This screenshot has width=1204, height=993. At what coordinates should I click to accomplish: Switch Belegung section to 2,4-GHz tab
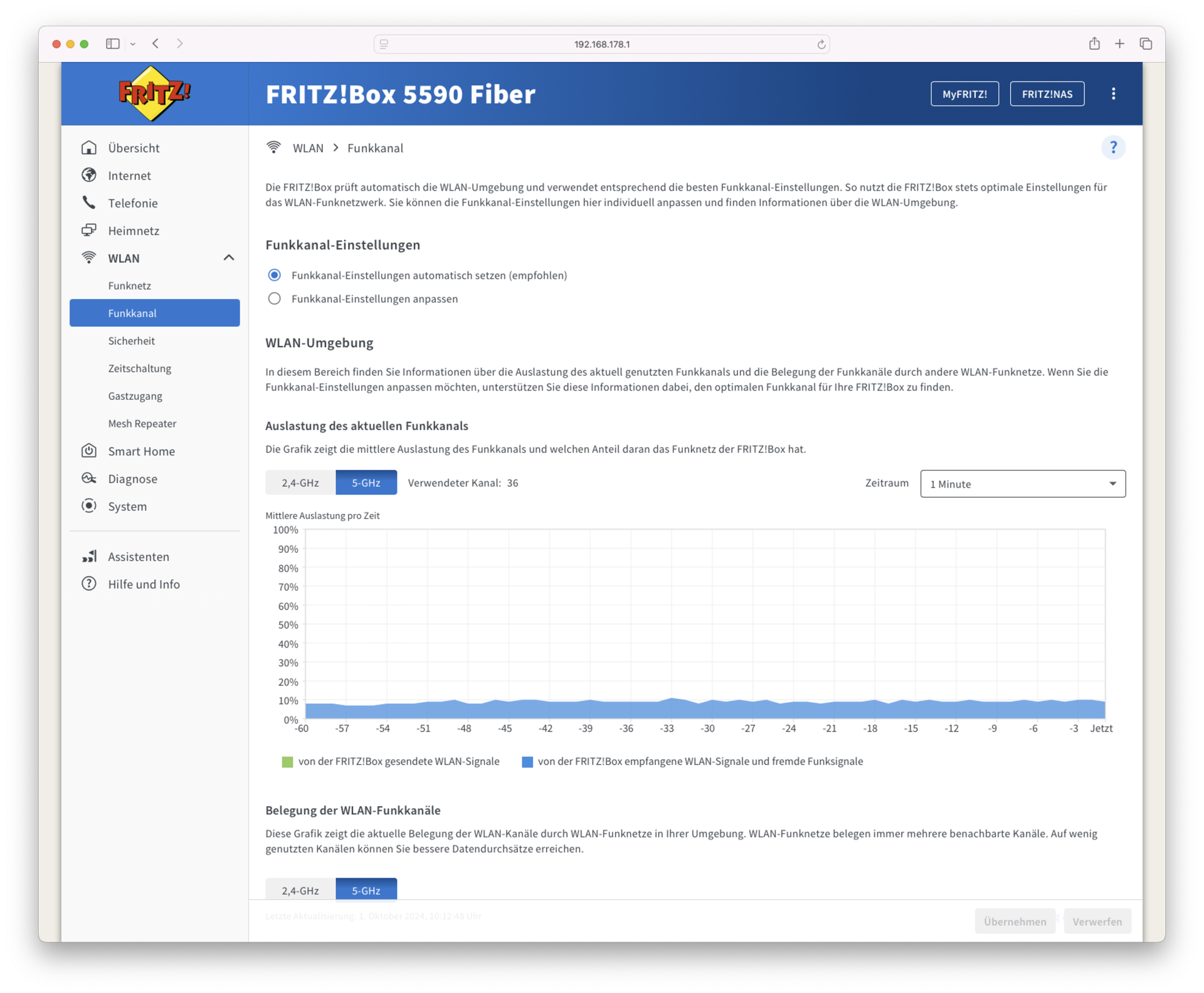point(300,890)
